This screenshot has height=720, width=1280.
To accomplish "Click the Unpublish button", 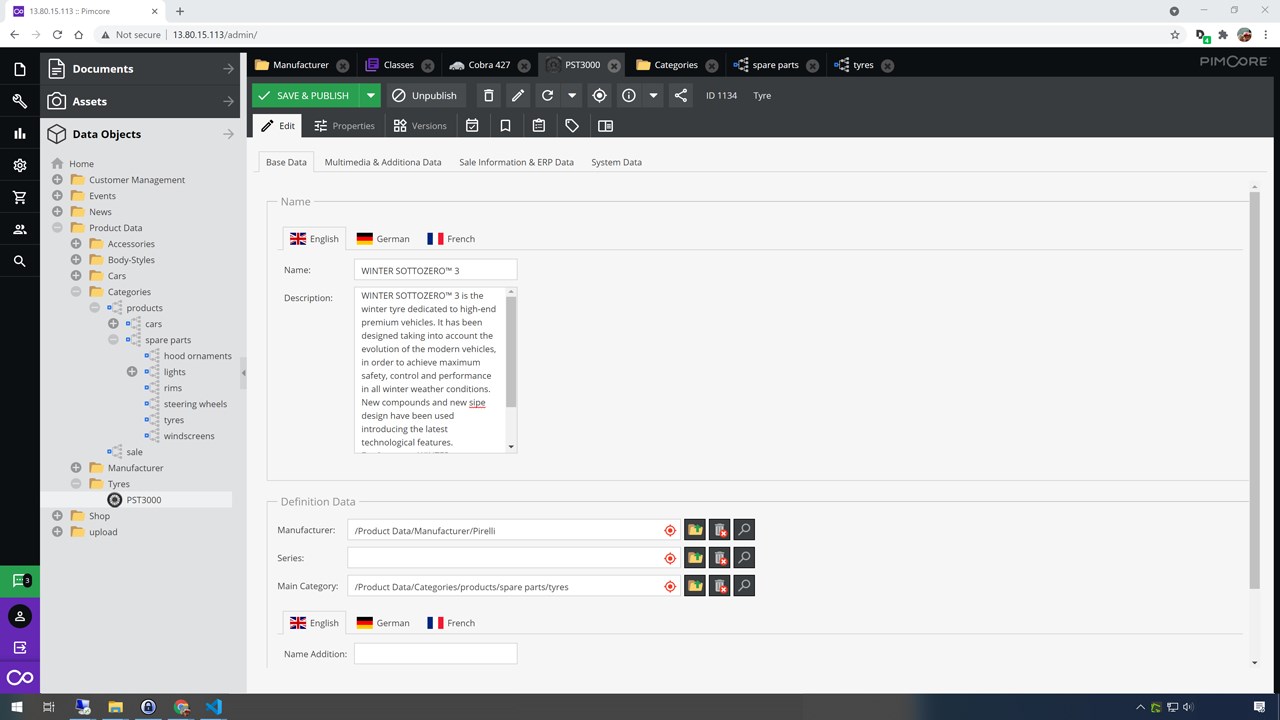I will (x=424, y=96).
